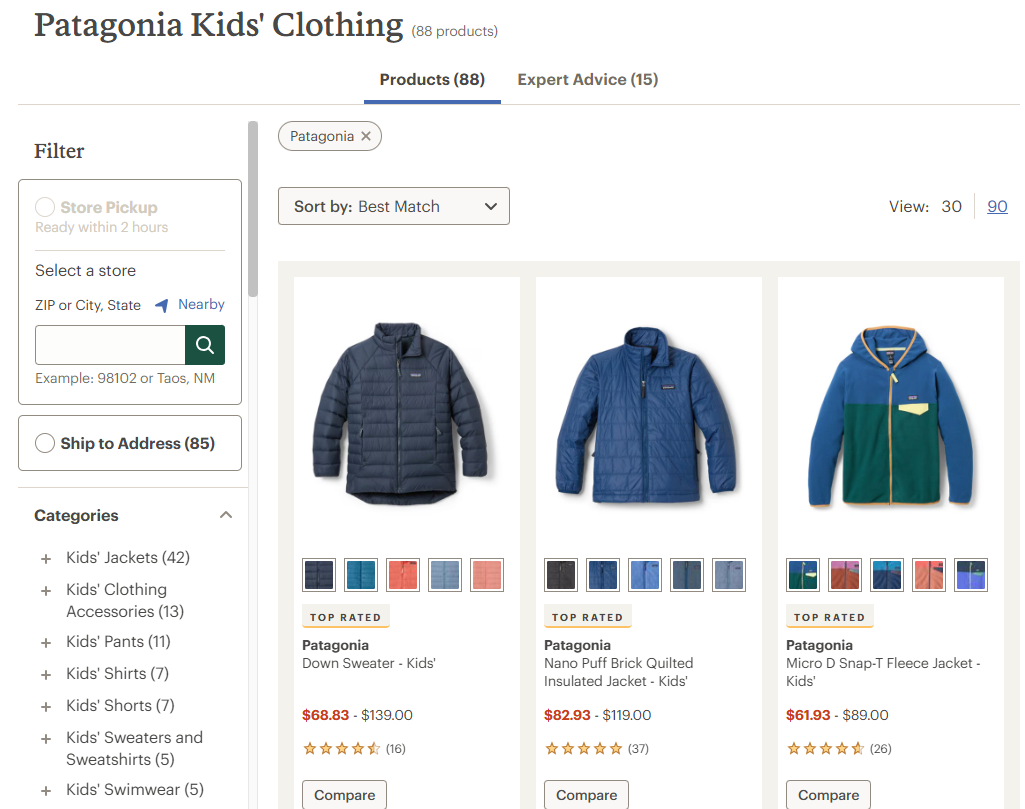This screenshot has width=1025, height=809.
Task: Click Compare under the Down Sweater
Action: point(345,795)
